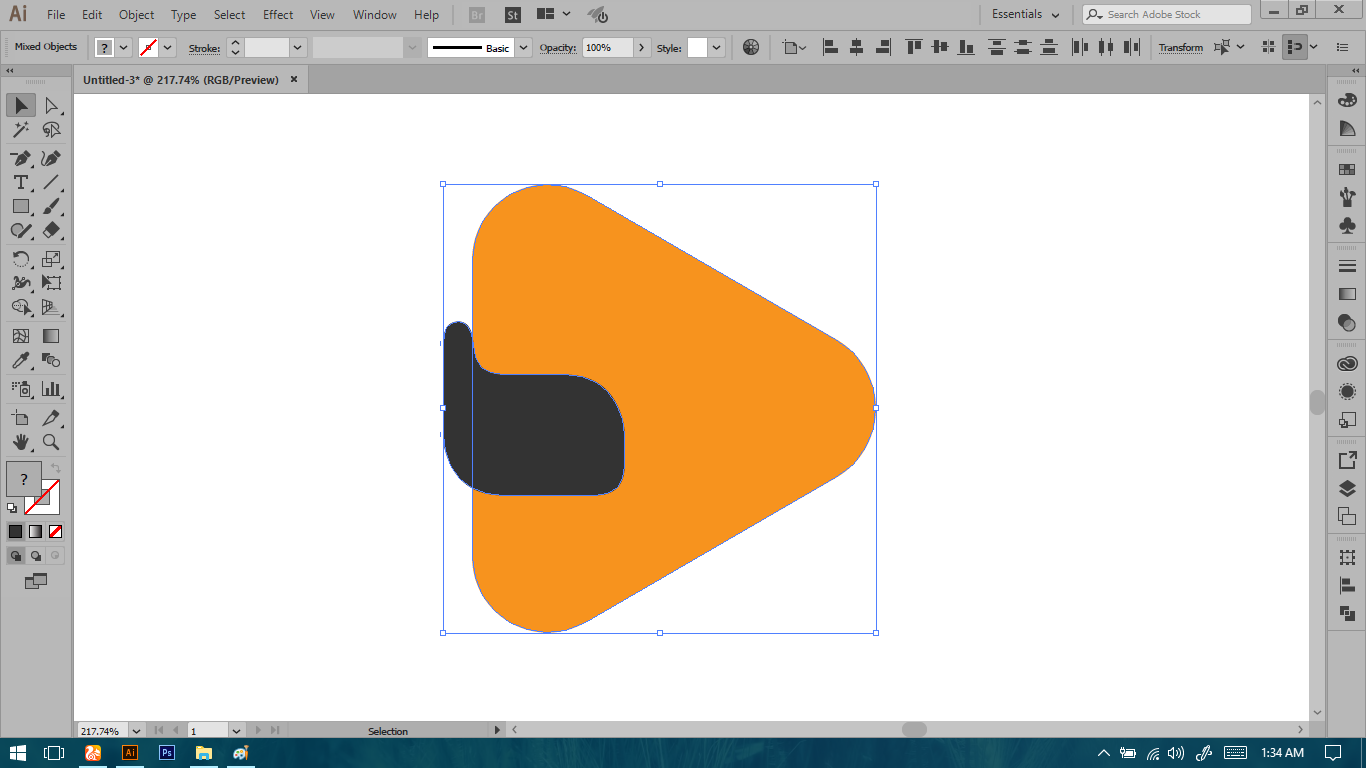1366x768 pixels.
Task: Select the Pen tool
Action: (21, 159)
